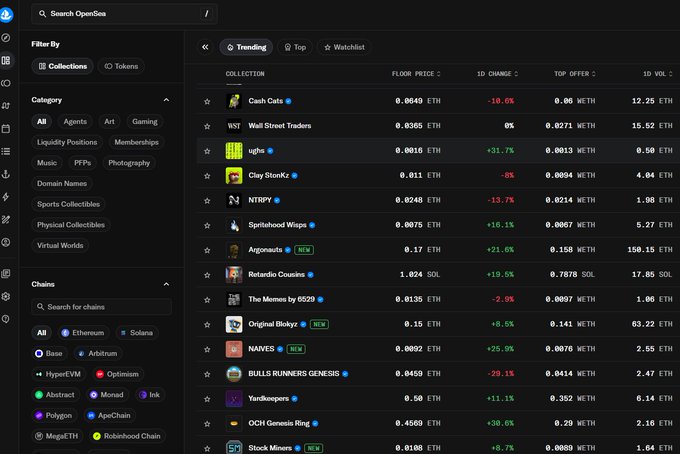Star Cash Cats to watchlist
The width and height of the screenshot is (680, 454).
(207, 101)
